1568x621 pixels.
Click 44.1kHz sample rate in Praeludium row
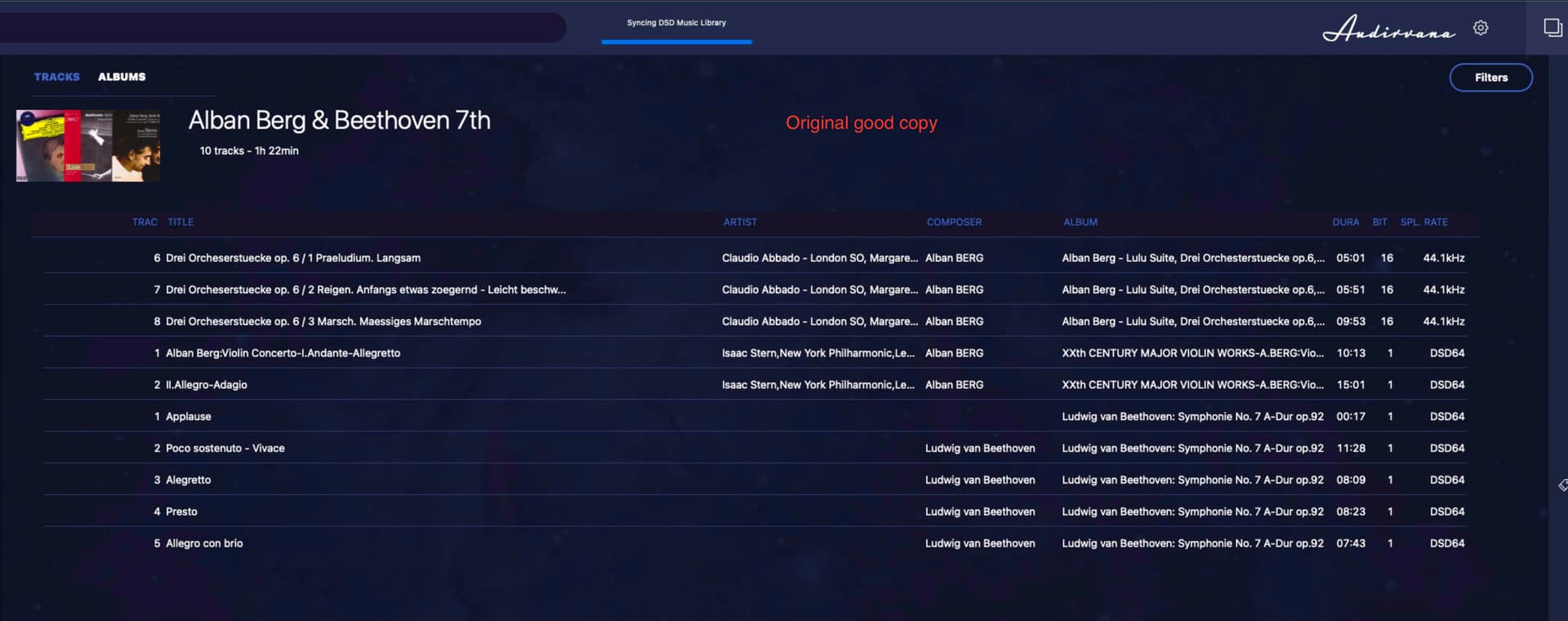[x=1444, y=258]
